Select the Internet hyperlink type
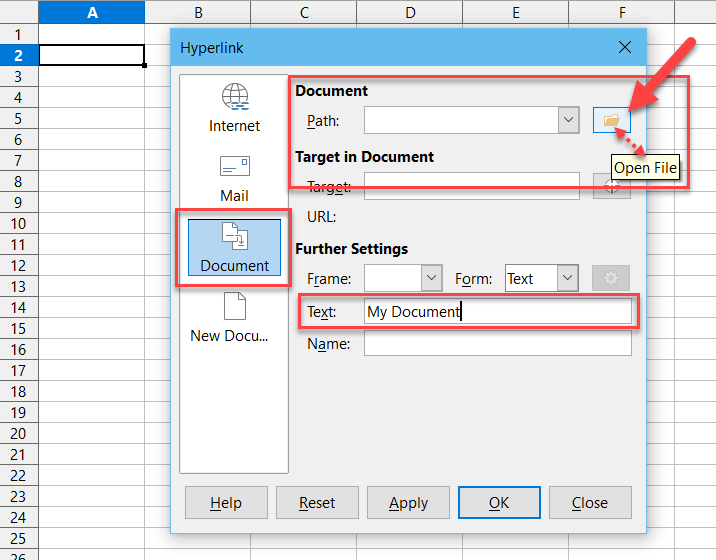Image resolution: width=716 pixels, height=560 pixels. tap(234, 109)
